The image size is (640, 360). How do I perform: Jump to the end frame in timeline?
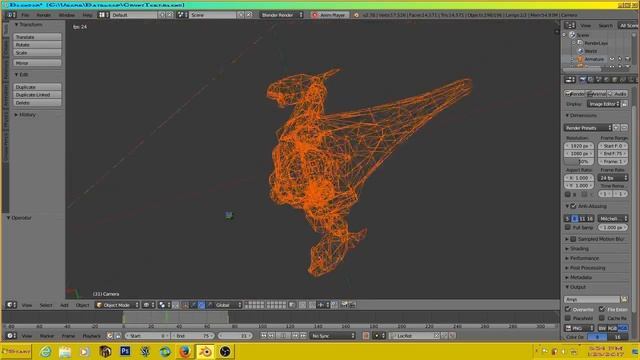(x=303, y=336)
